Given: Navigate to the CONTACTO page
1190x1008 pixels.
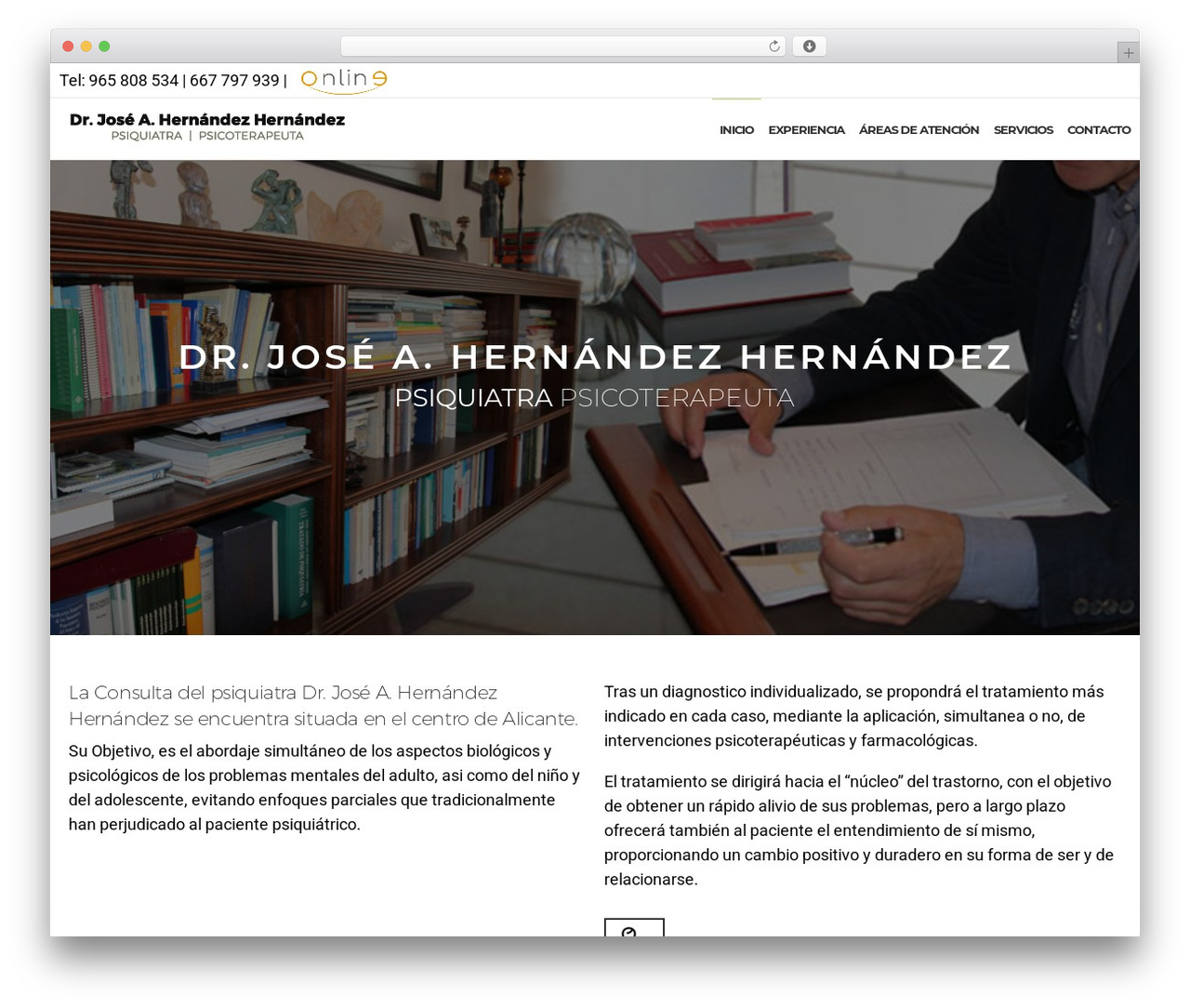Looking at the screenshot, I should point(1099,130).
